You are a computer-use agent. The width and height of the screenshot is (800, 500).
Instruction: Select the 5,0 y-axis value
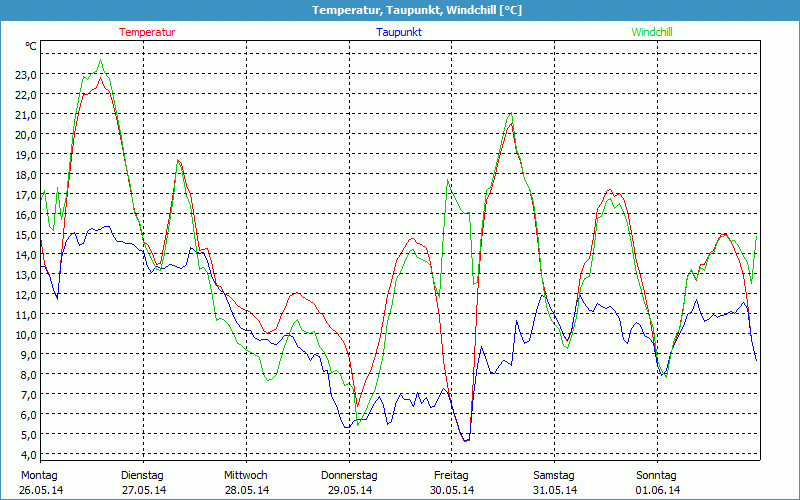coord(28,435)
